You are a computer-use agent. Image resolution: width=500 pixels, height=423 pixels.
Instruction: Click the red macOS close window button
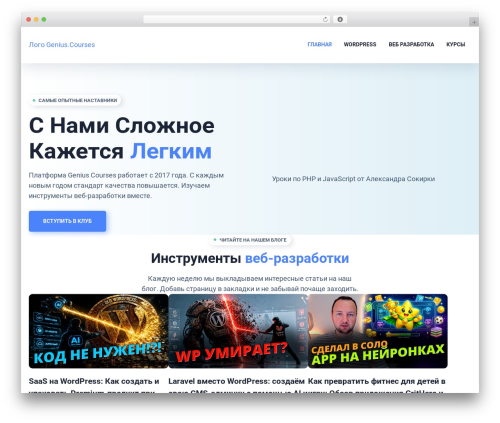(x=29, y=20)
